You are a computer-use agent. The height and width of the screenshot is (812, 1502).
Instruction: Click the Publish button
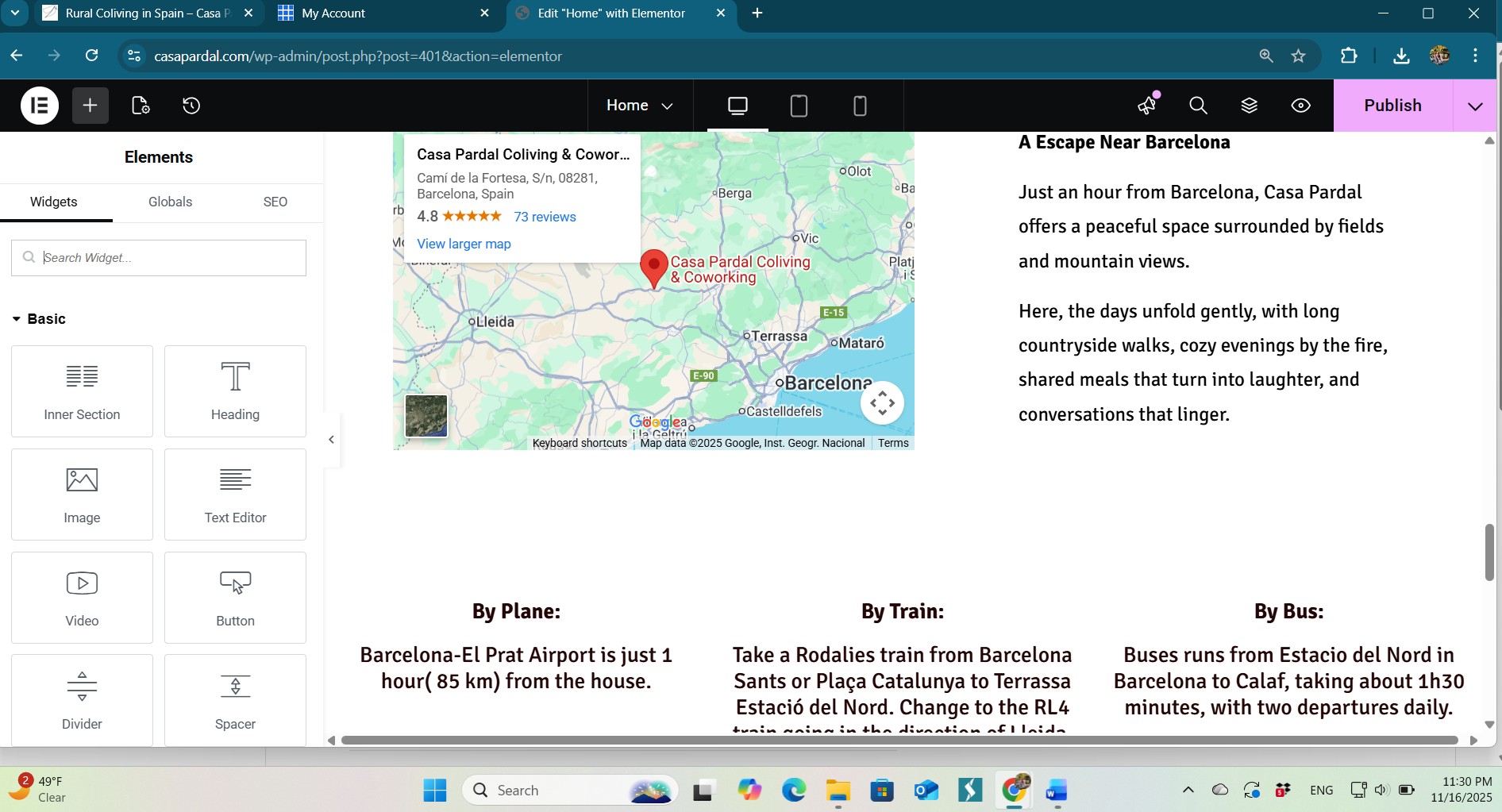point(1392,106)
